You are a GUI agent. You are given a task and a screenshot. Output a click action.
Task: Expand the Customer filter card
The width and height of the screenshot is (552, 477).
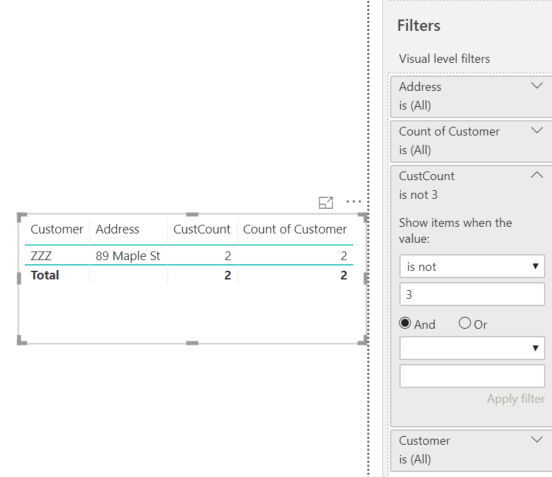537,439
